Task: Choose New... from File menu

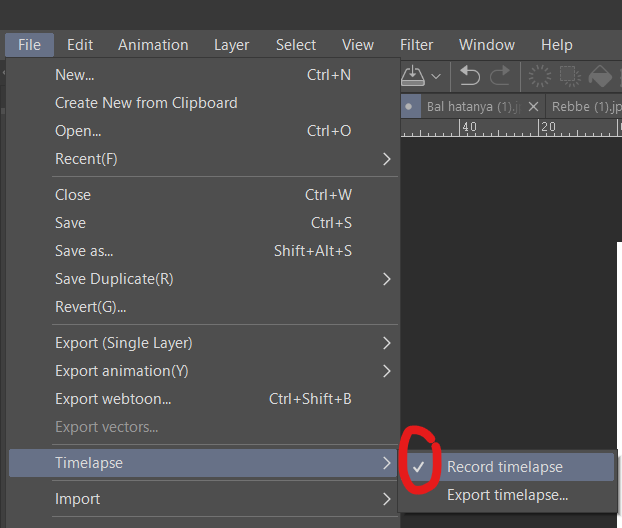Action: (x=203, y=75)
